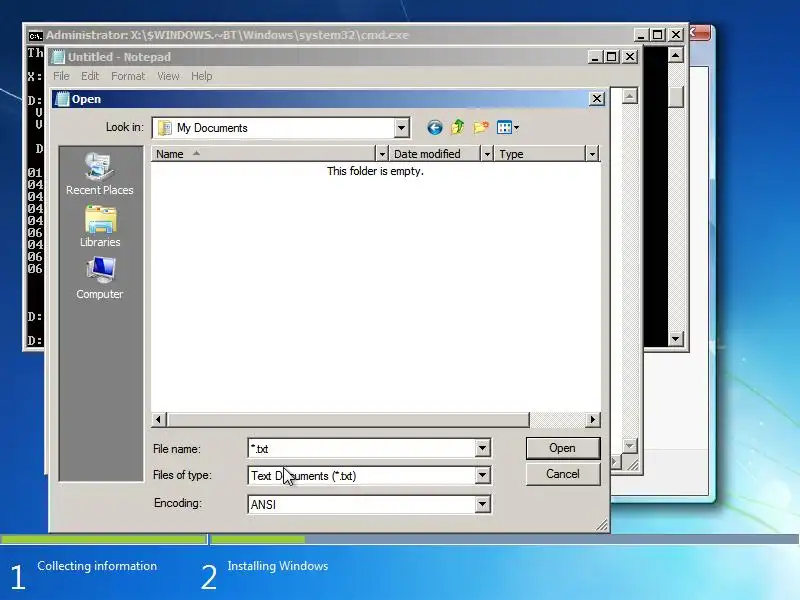Open Libraries in the places sidebar
Screen dimensions: 800x600
(x=100, y=227)
